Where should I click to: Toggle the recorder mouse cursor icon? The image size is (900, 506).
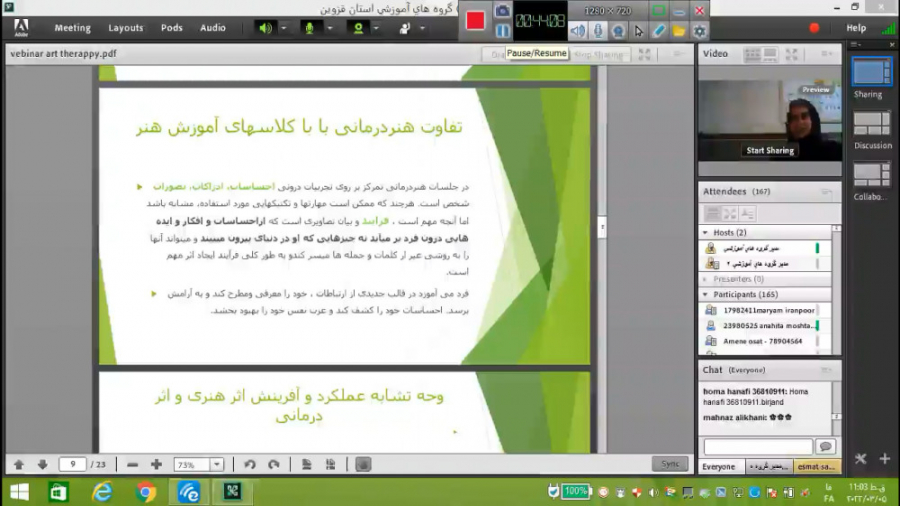(x=638, y=31)
